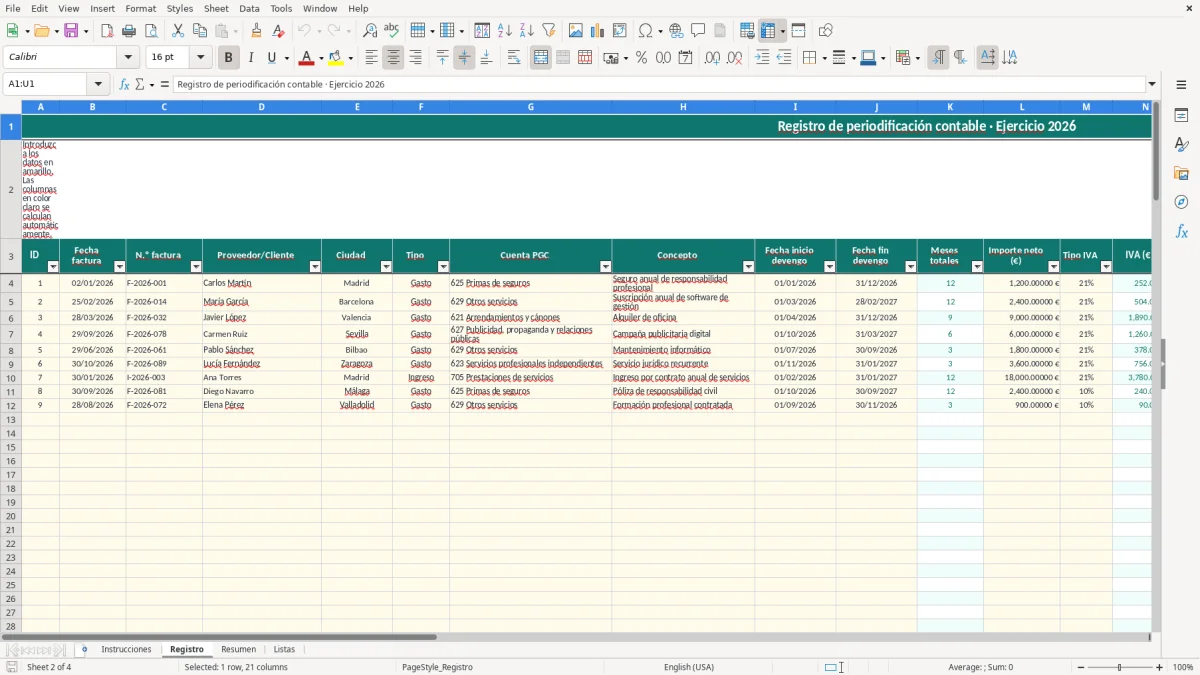Click the horizontal scrollbar
The image size is (1200, 675).
tap(219, 637)
